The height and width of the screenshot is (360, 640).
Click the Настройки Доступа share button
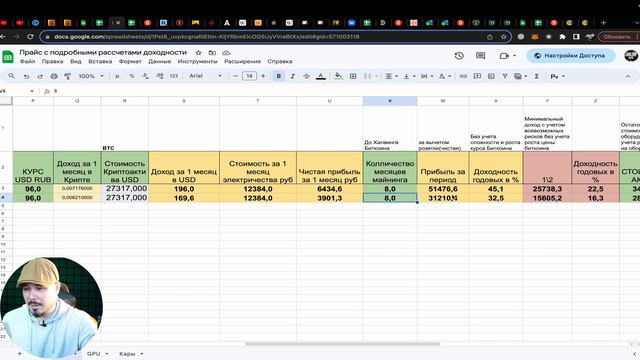point(571,56)
